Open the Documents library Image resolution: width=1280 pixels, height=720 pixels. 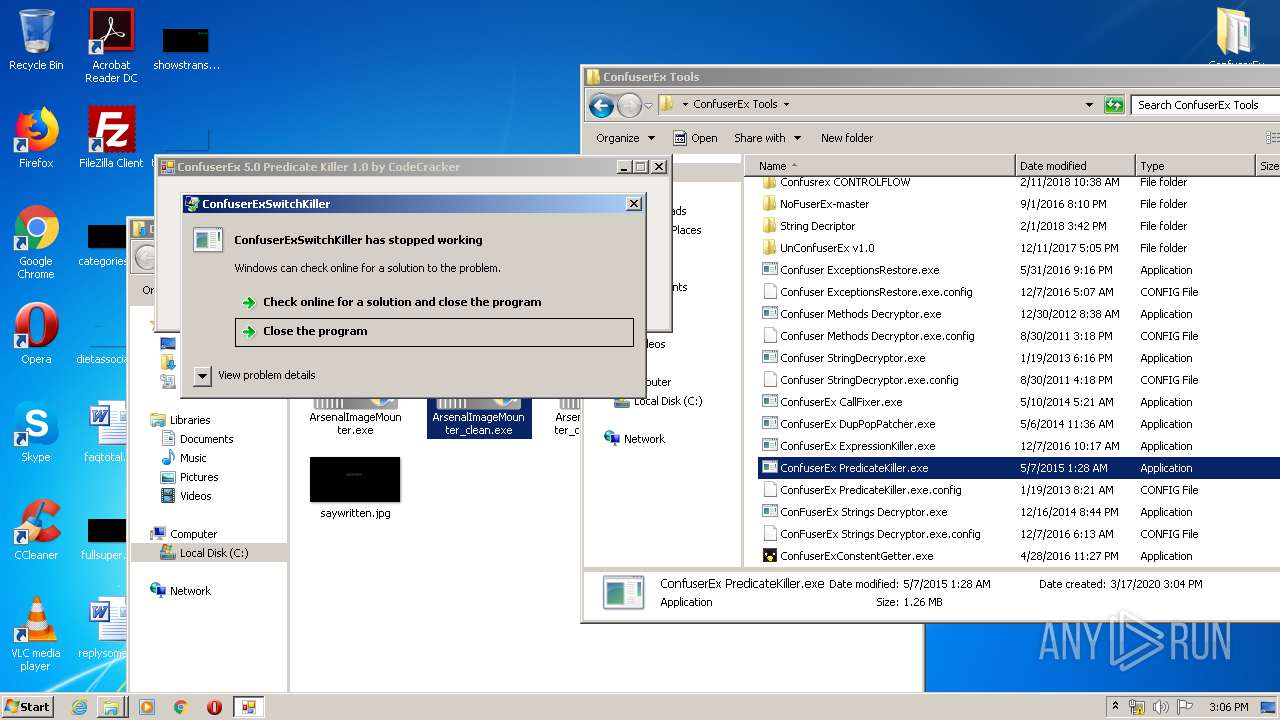pos(197,439)
